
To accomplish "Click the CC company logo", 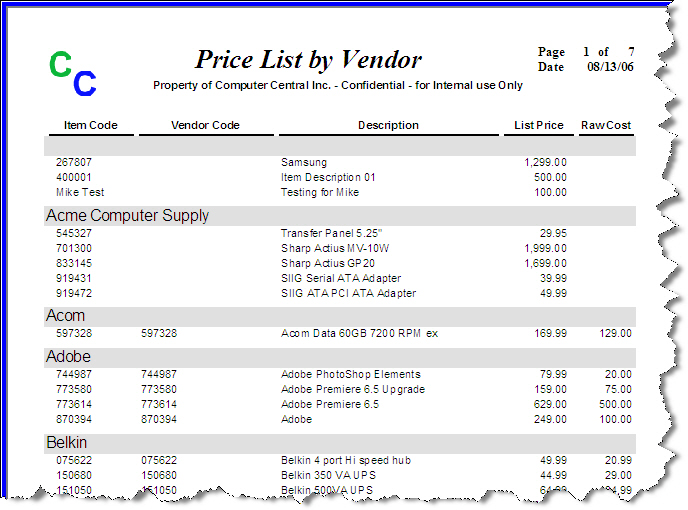I will click(73, 73).
